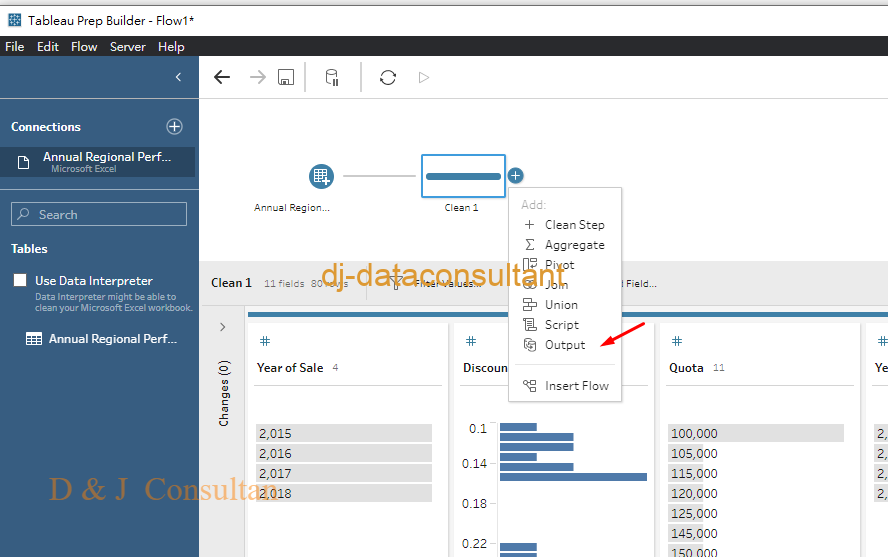Enable the Use Data Interpreter checkbox
Image resolution: width=888 pixels, height=557 pixels.
click(x=20, y=281)
